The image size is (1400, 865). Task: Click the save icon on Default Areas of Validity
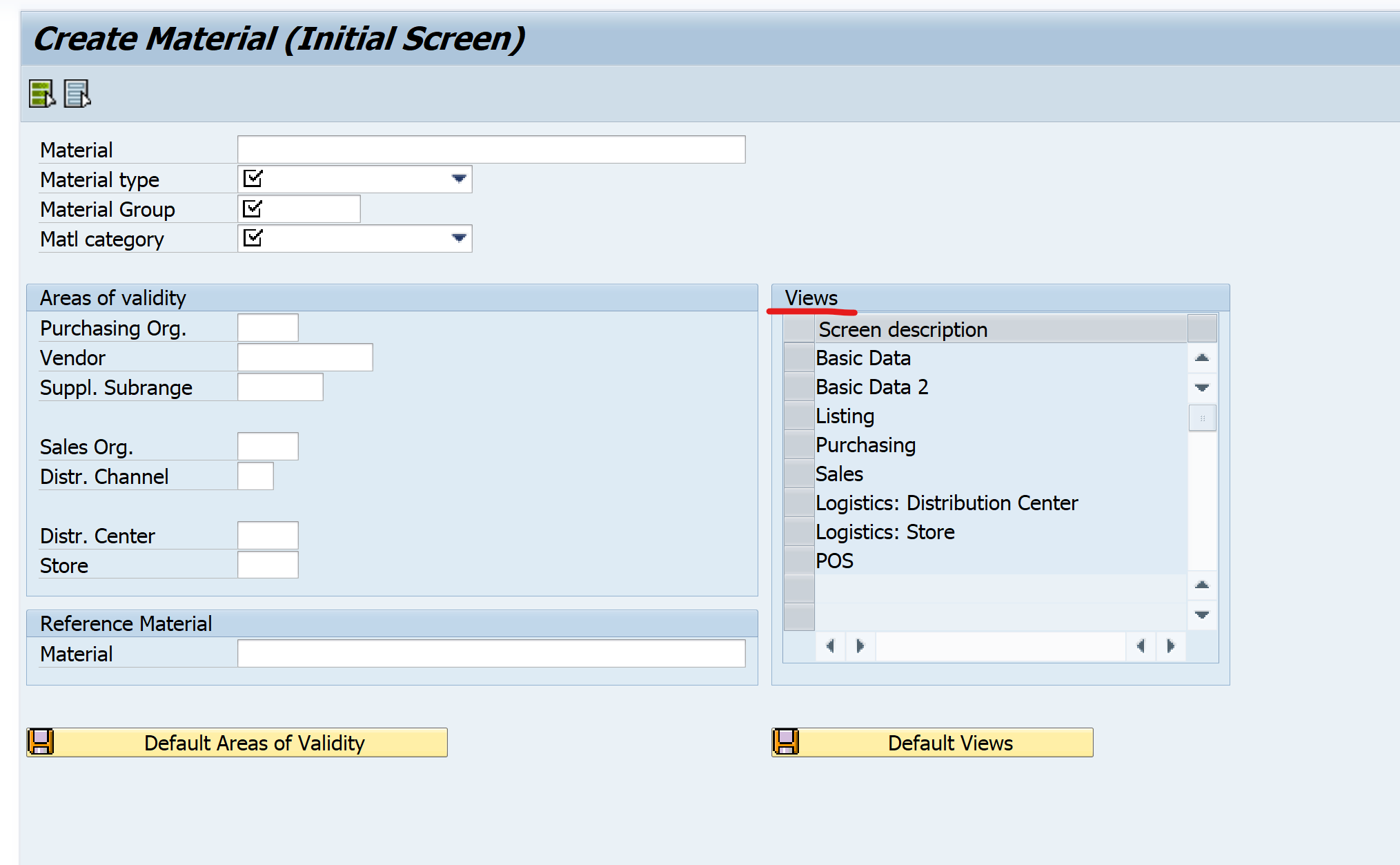(41, 741)
